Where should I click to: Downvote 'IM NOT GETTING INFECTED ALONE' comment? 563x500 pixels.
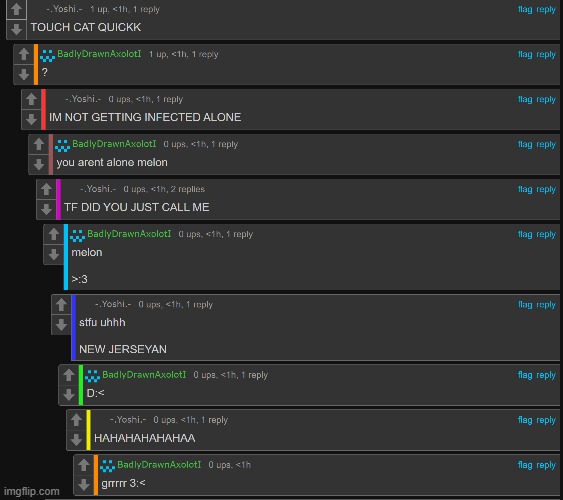tap(31, 119)
